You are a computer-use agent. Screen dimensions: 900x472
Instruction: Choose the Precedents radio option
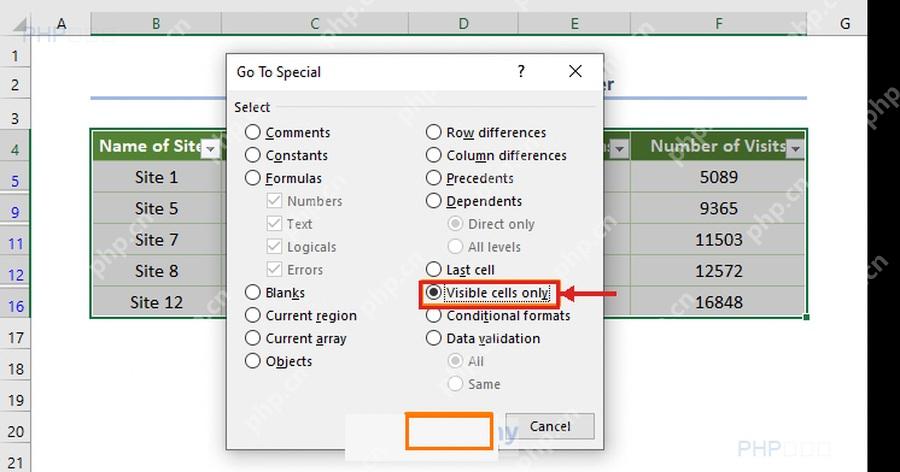[x=470, y=179]
